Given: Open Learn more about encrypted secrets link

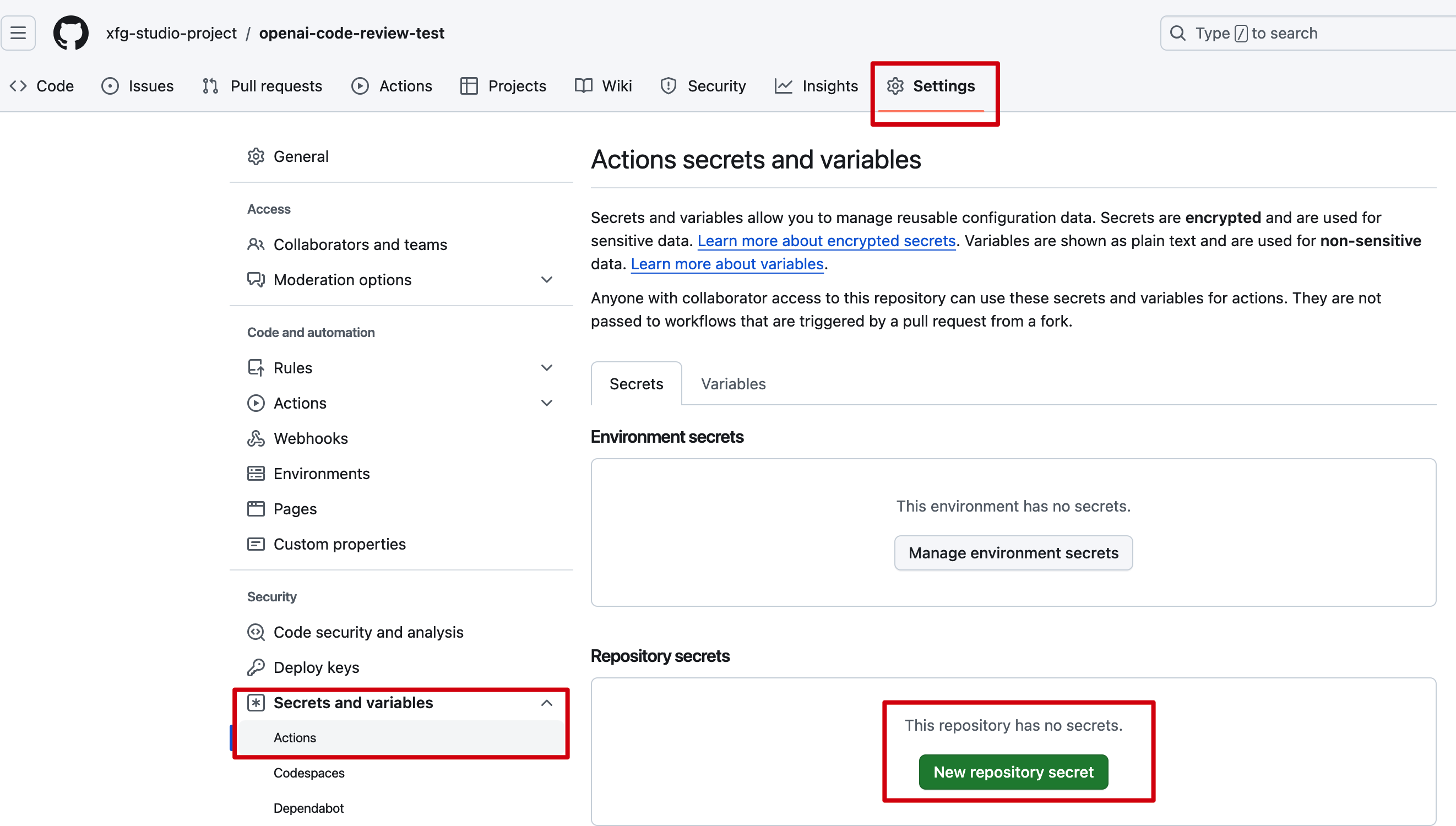Looking at the screenshot, I should 826,241.
